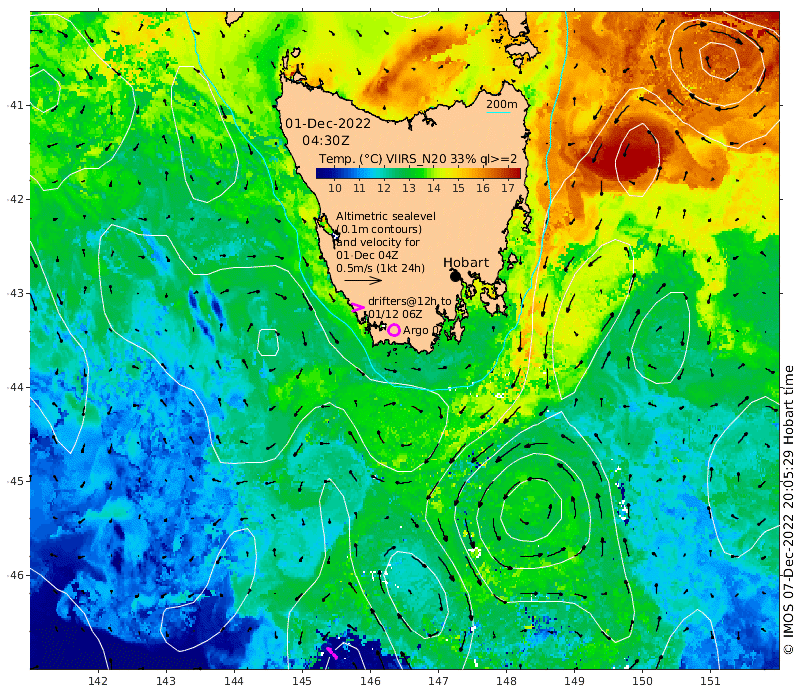Click the "0.5m/s (1kt 24h)" scale text
The width and height of the screenshot is (800, 700).
(x=380, y=268)
